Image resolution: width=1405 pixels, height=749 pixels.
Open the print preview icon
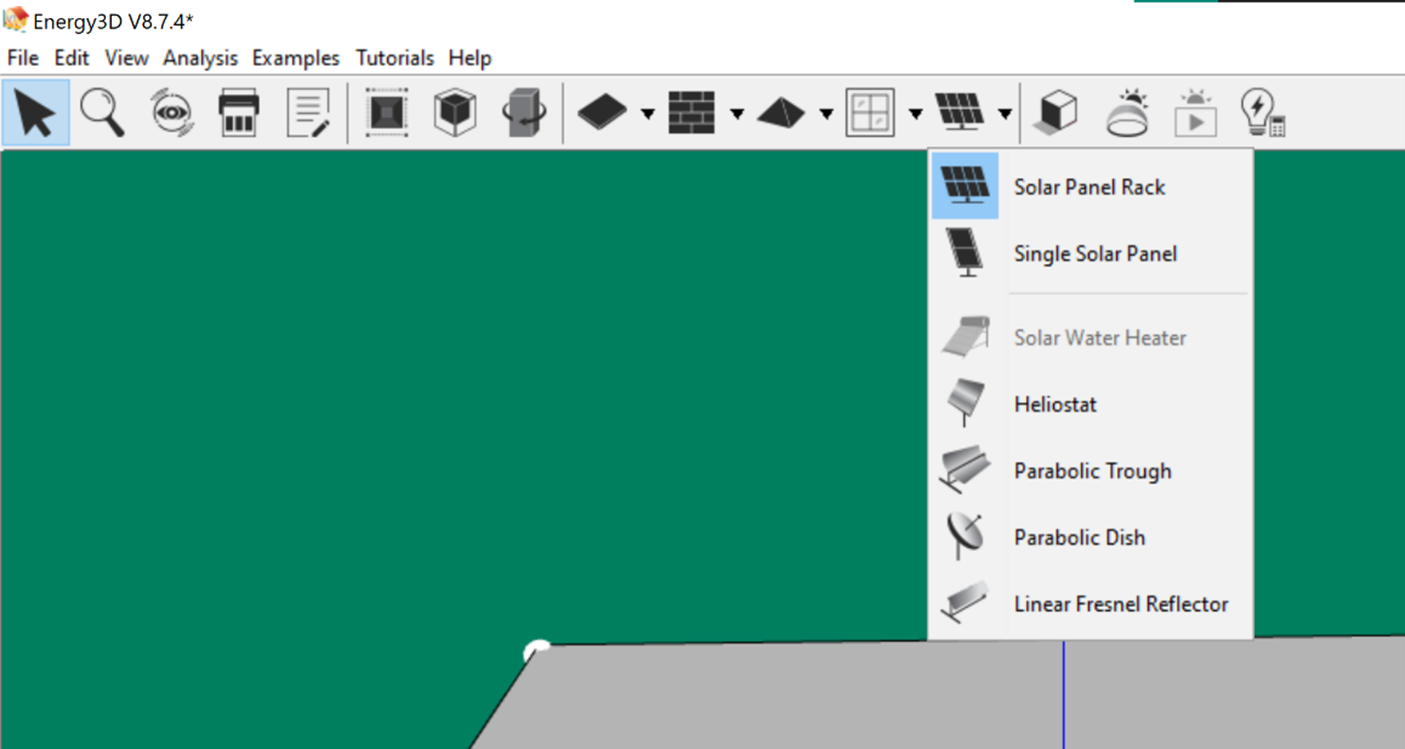coord(240,113)
